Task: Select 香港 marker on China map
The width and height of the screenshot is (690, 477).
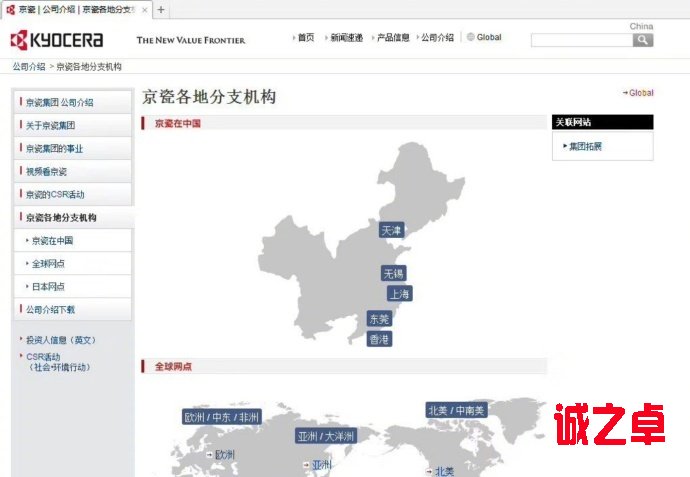Action: tap(379, 339)
